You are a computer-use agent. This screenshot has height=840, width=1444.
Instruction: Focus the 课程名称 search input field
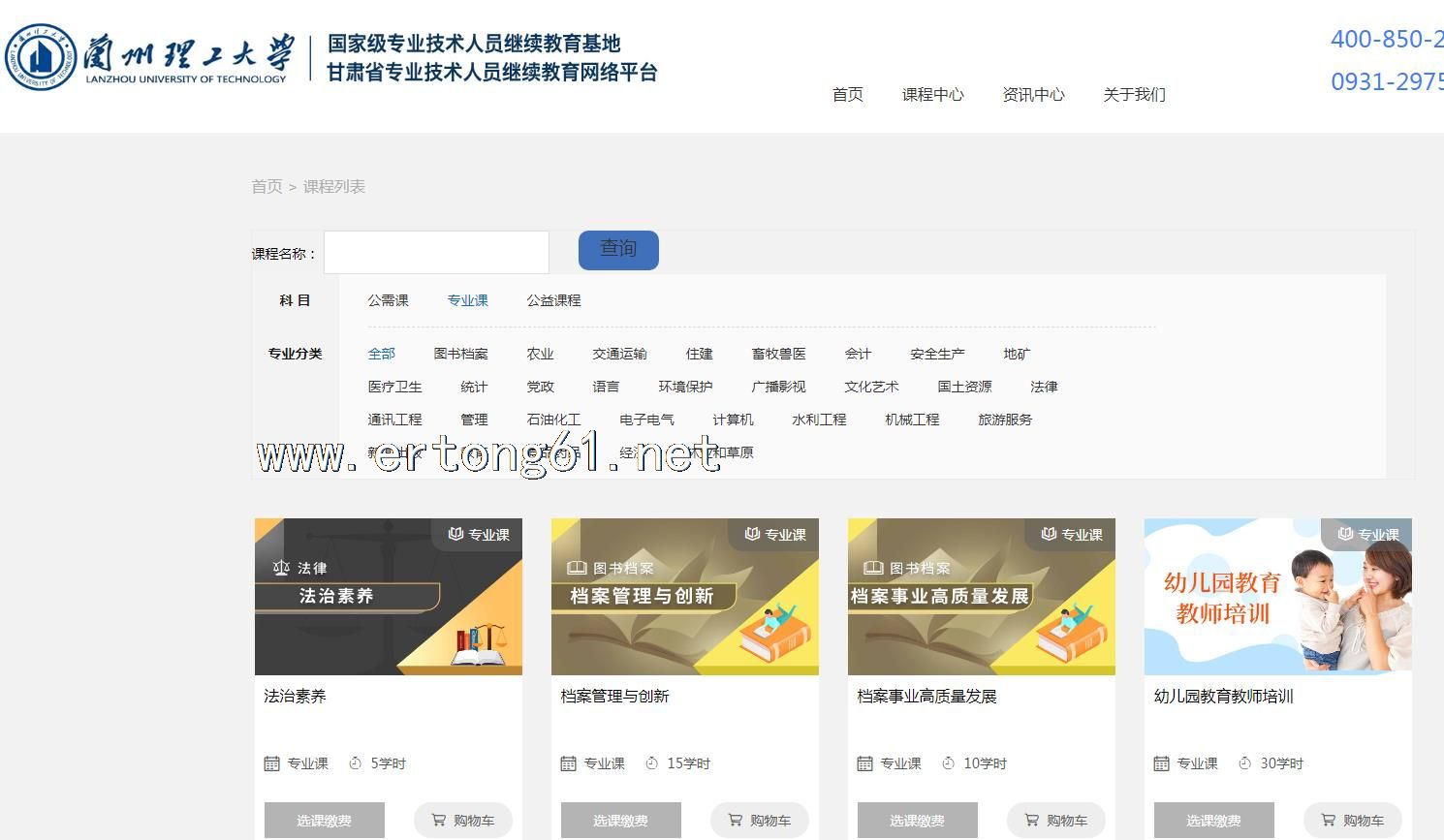click(x=436, y=253)
